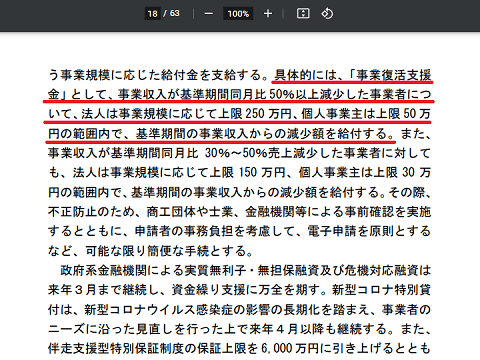The image size is (480, 360).
Task: Click the text 30%～50%売上減少
Action: click(261, 153)
